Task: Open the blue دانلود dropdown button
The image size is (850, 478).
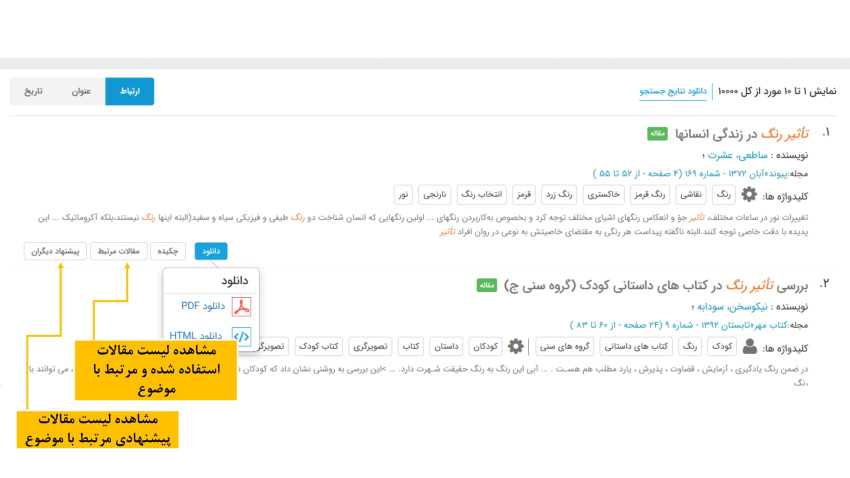Action: pos(211,251)
